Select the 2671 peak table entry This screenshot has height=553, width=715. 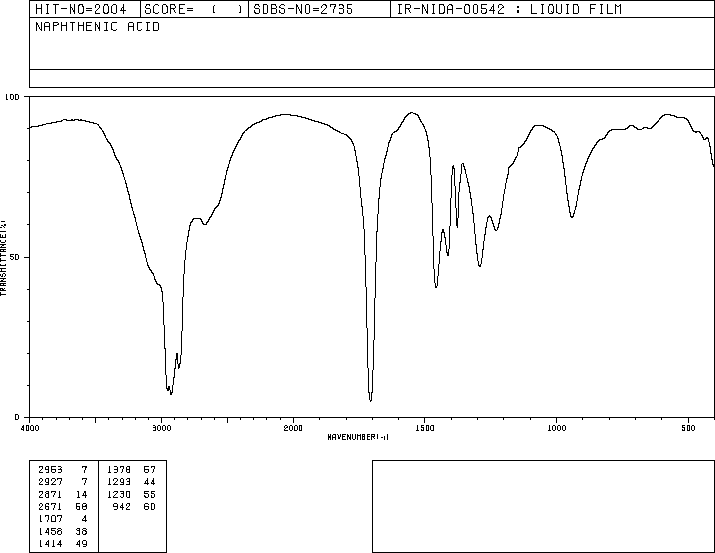(x=63, y=506)
